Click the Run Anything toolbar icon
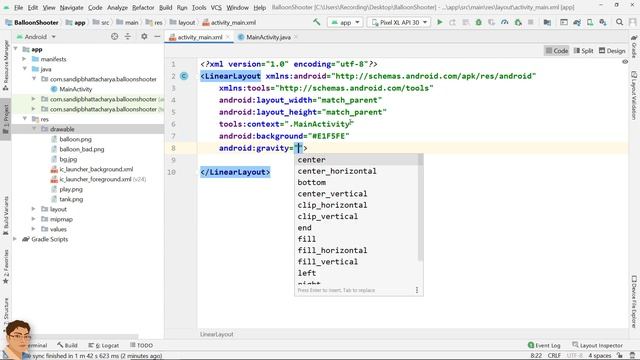The image size is (640, 360). (x=564, y=22)
